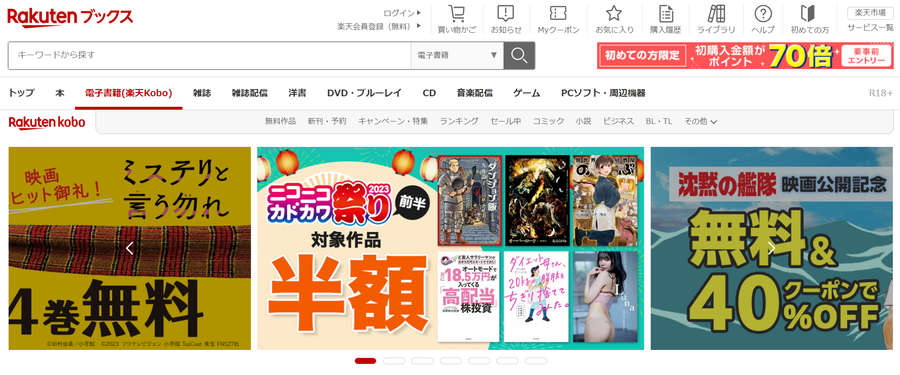Select the third carousel indicator
Image resolution: width=900 pixels, height=375 pixels.
pos(422,361)
